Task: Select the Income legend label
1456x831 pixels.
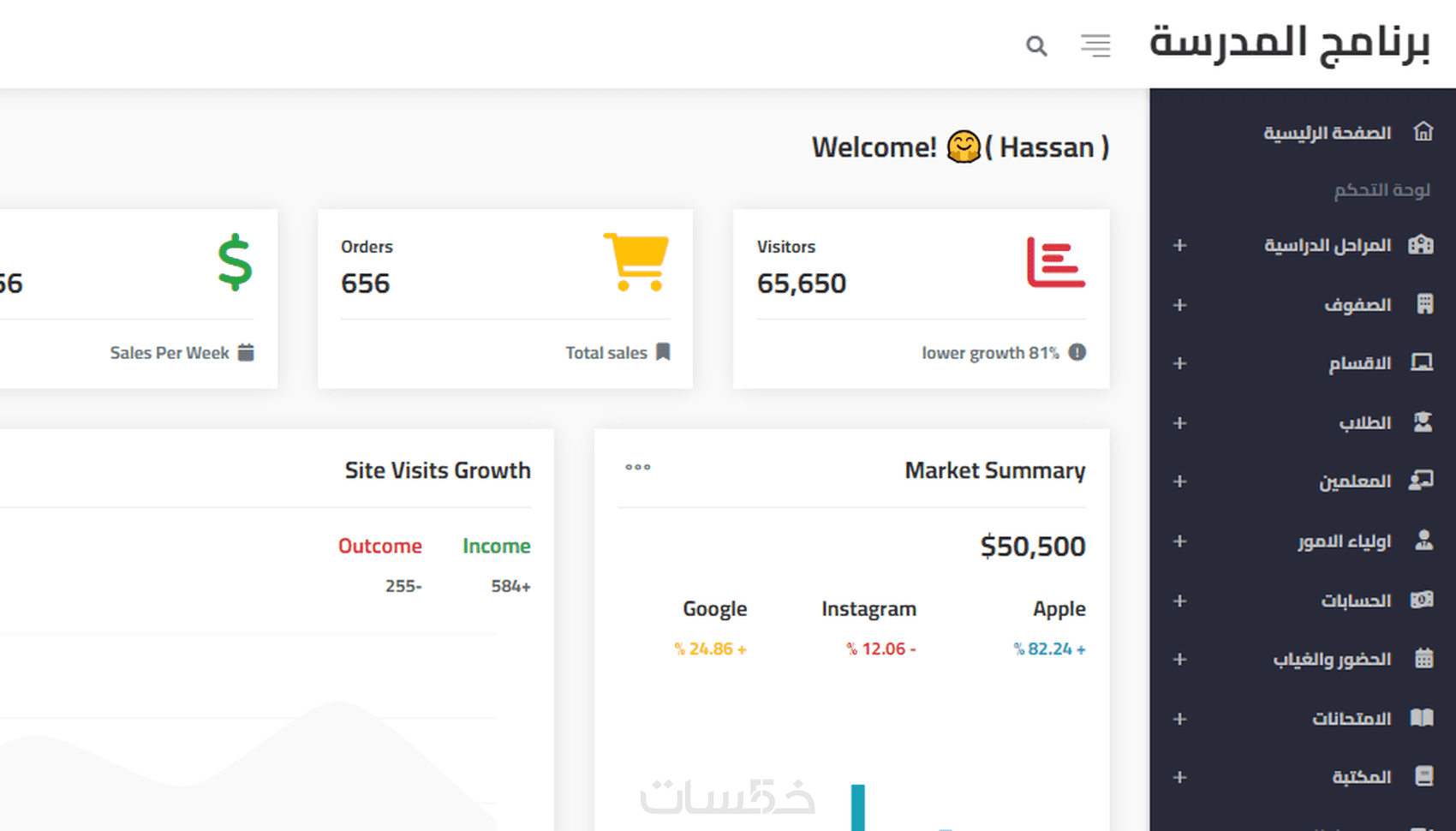Action: pyautogui.click(x=496, y=546)
